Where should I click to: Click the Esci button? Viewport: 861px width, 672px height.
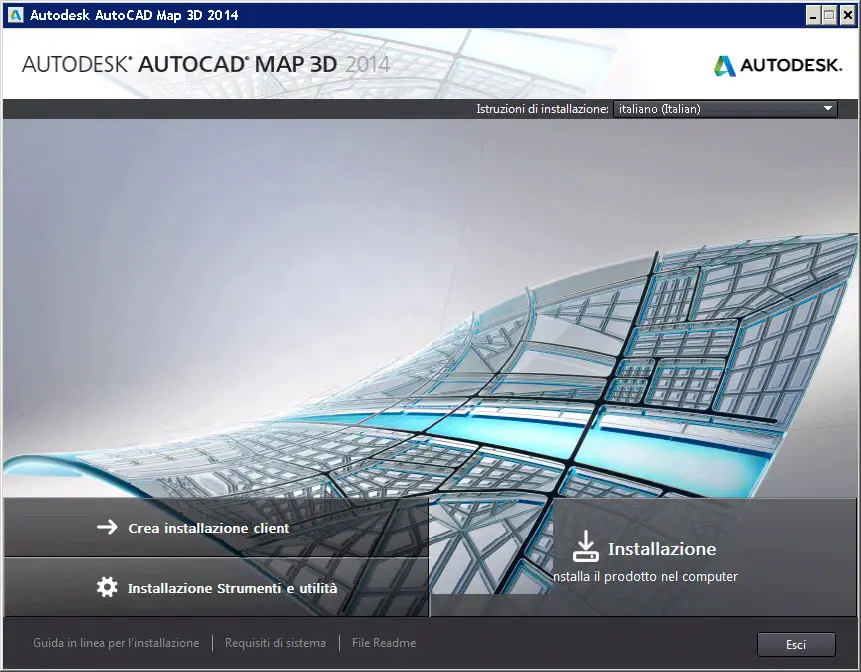[x=796, y=645]
